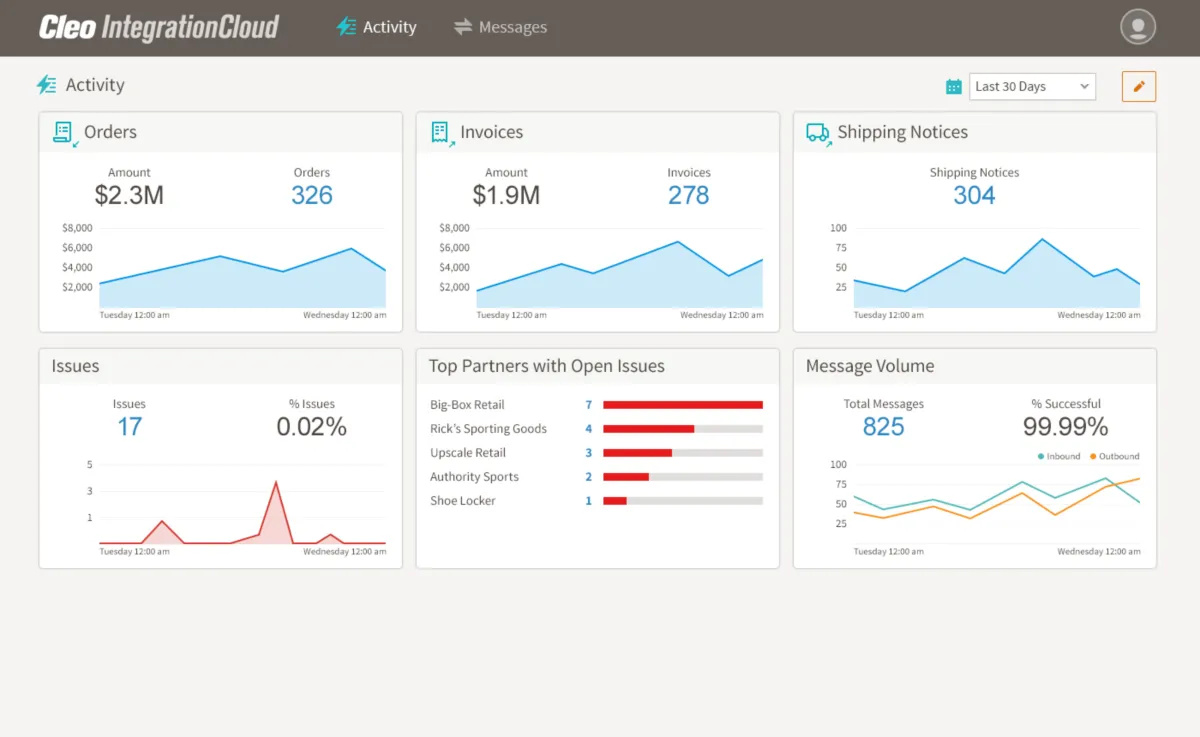1200x737 pixels.
Task: Select the Big-Box Retail partner row
Action: pos(467,405)
